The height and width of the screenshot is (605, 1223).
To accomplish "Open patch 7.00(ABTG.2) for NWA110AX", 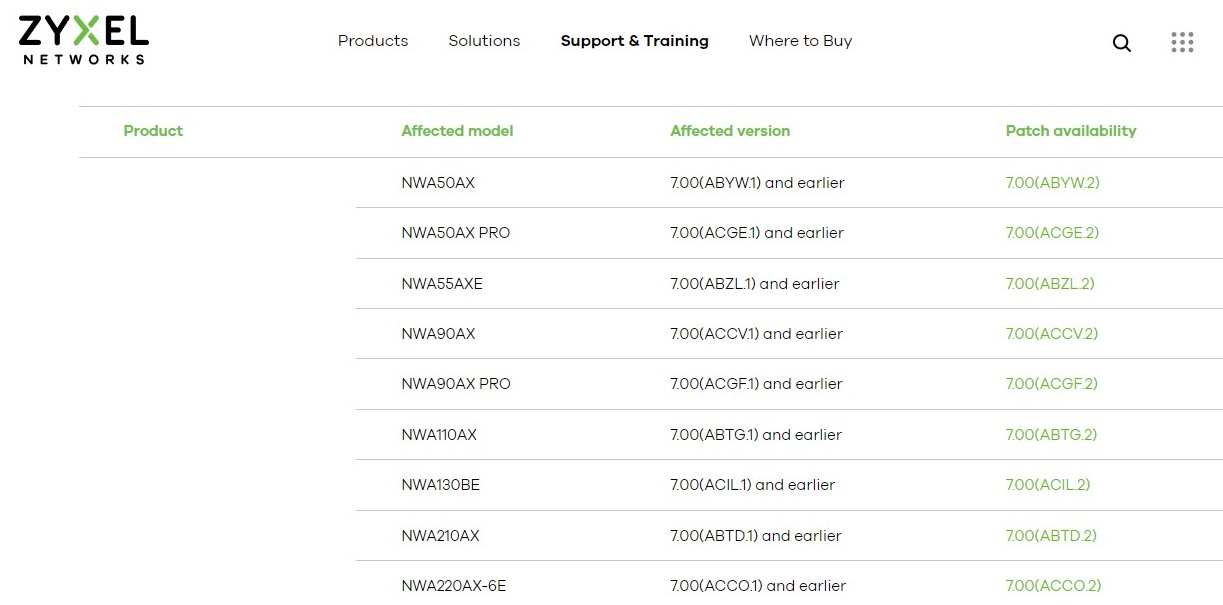I will pos(1050,434).
